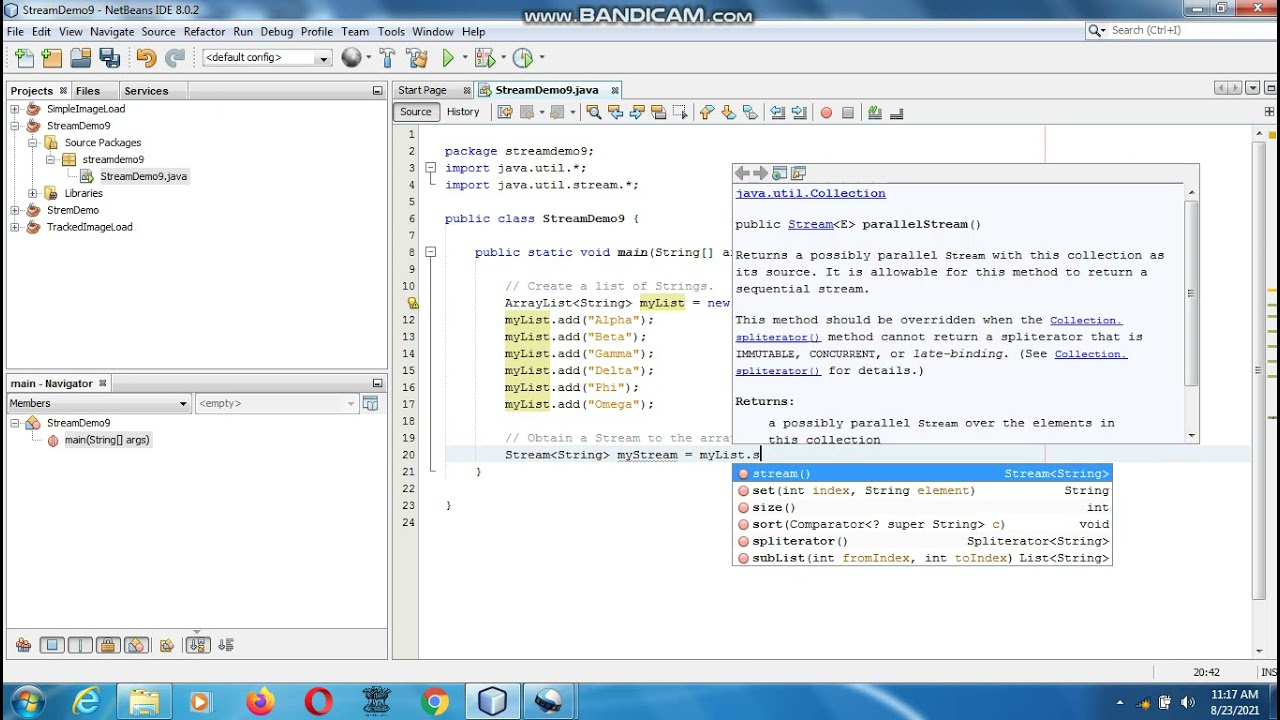Click the Uncomment editor toolbar icon
1280x720 pixels.
coord(897,113)
